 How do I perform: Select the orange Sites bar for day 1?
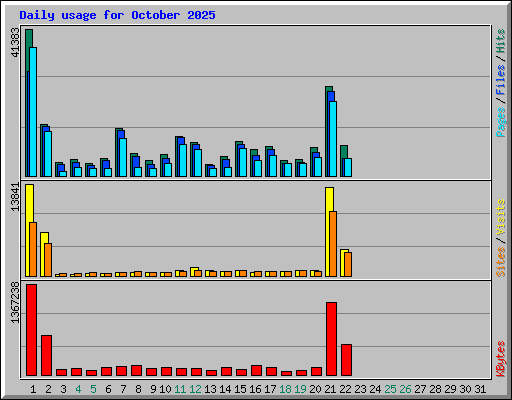pyautogui.click(x=33, y=249)
